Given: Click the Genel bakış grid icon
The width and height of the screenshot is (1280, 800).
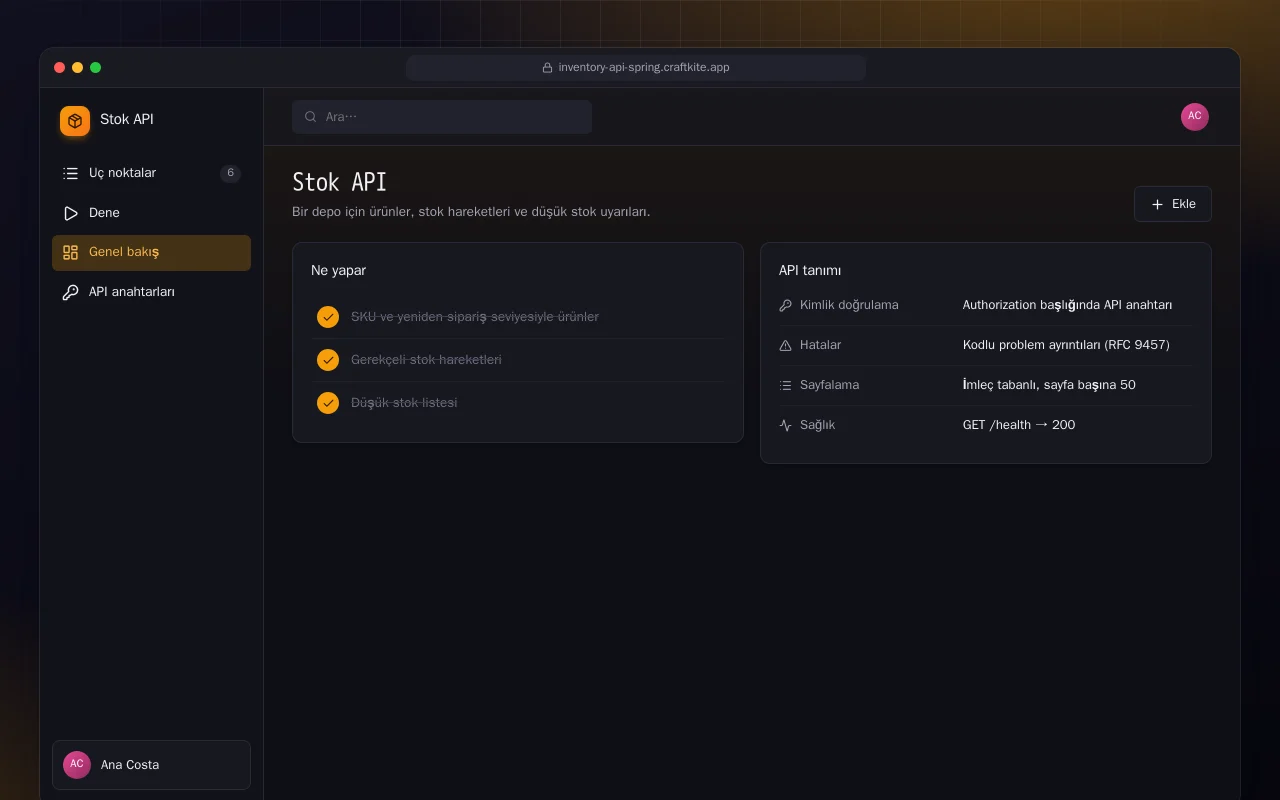Looking at the screenshot, I should pos(70,253).
